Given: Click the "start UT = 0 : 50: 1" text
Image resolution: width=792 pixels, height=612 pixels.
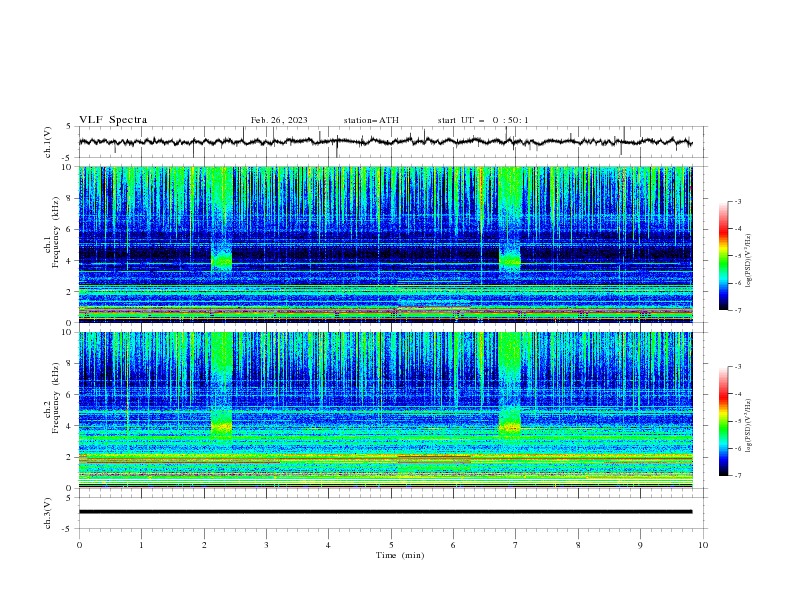Looking at the screenshot, I should [x=483, y=120].
